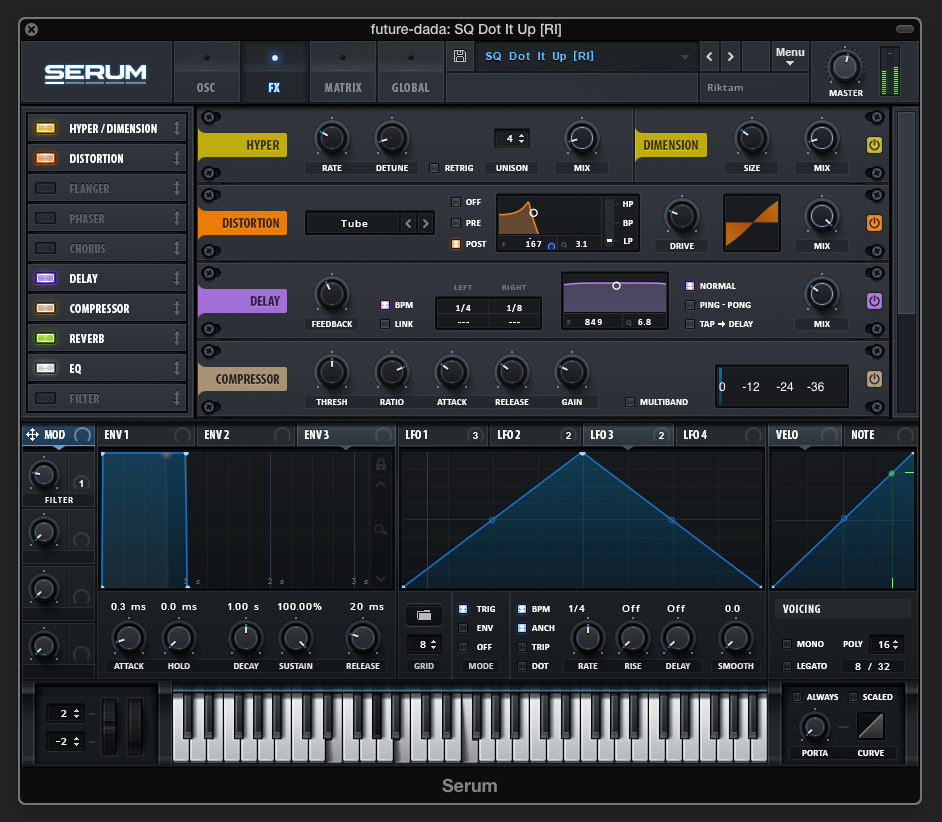Enable the PING-PONG delay mode
The height and width of the screenshot is (822, 942).
point(690,305)
